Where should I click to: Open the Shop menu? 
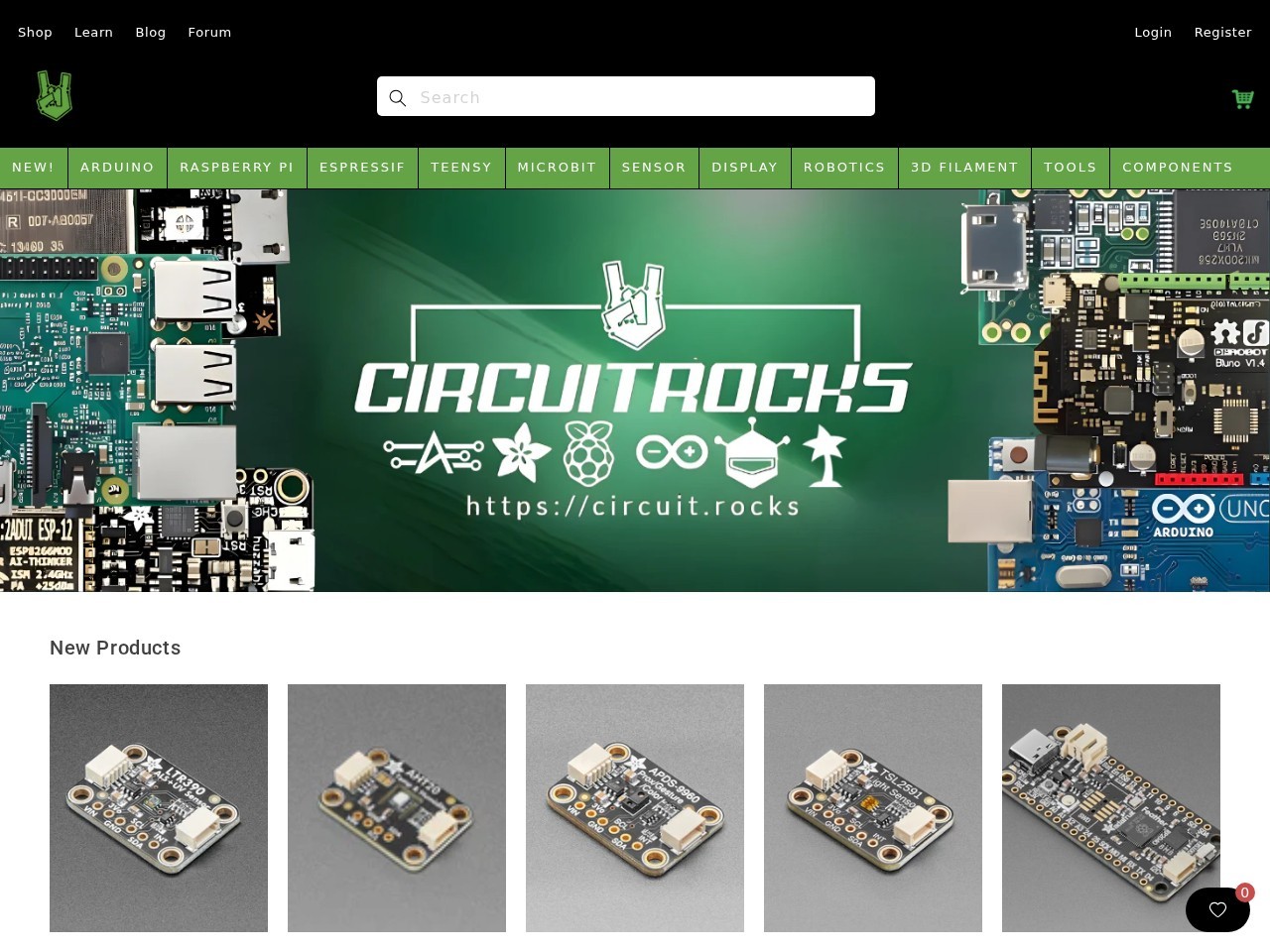click(x=35, y=32)
